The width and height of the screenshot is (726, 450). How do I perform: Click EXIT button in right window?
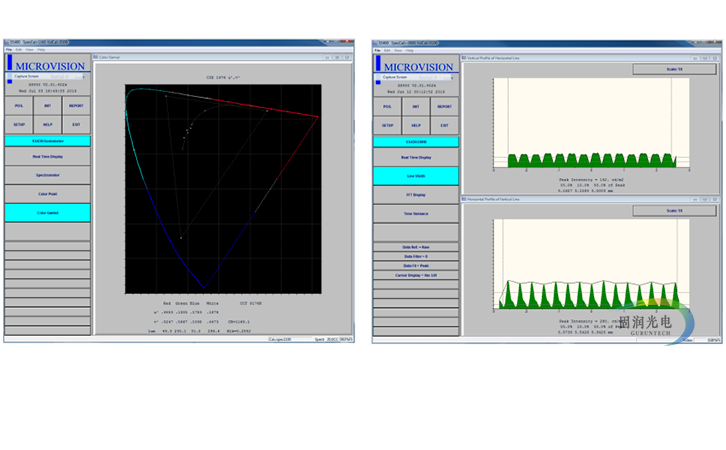444,125
